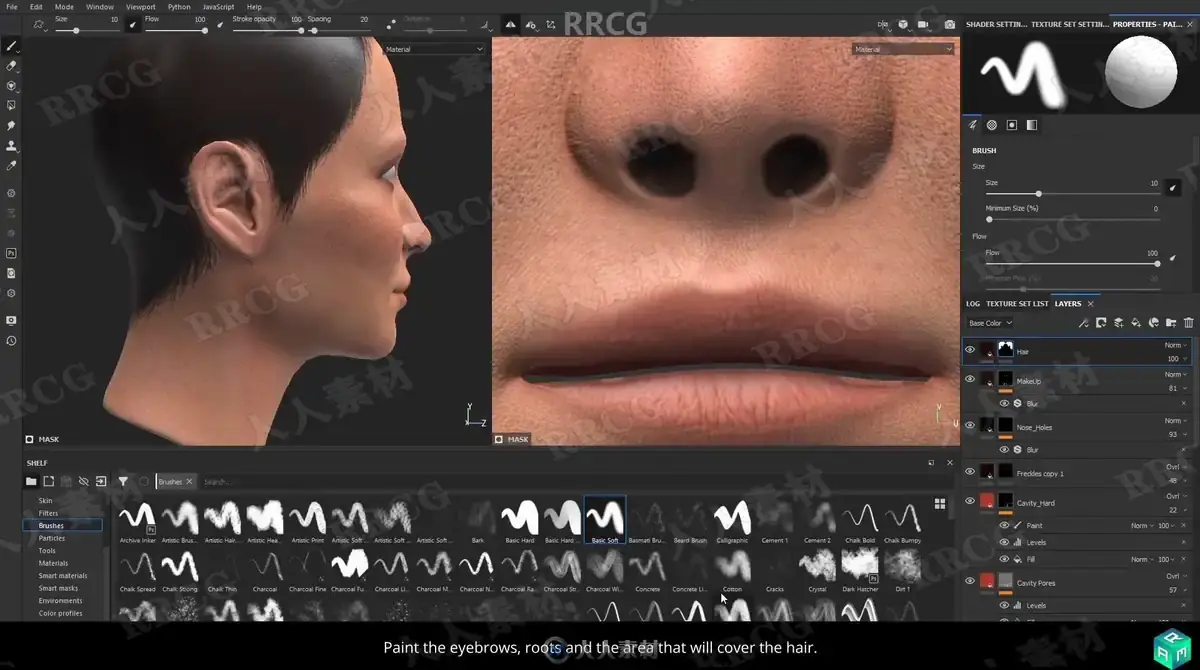Delete layer with the trash icon
Image resolution: width=1200 pixels, height=670 pixels.
1188,323
